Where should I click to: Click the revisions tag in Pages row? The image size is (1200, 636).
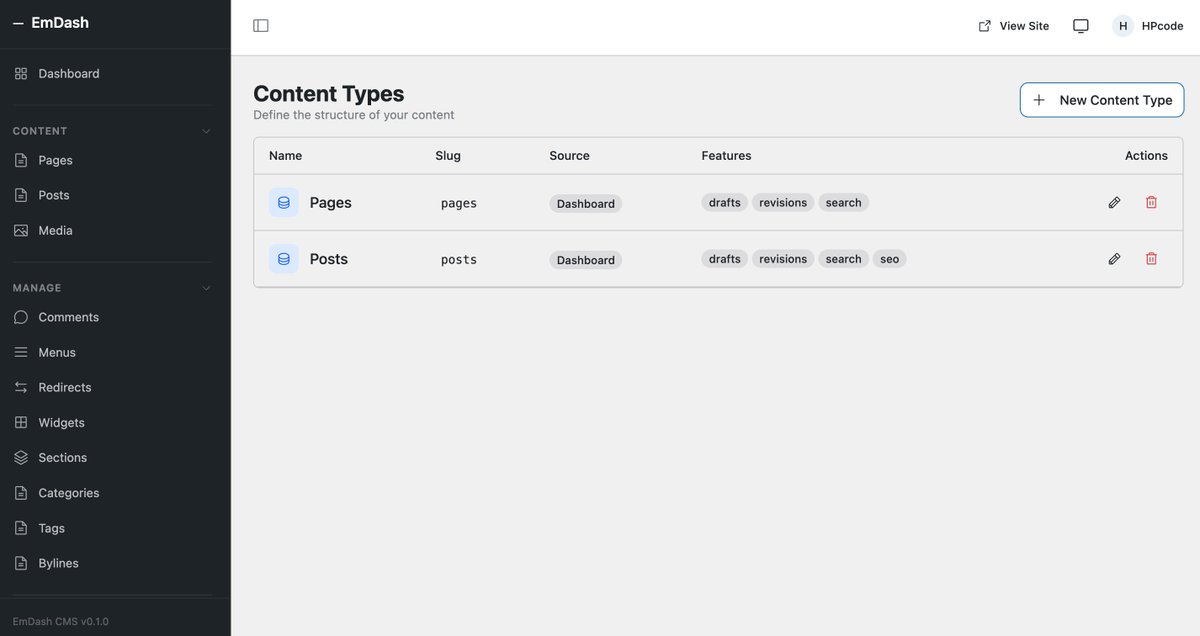point(783,202)
